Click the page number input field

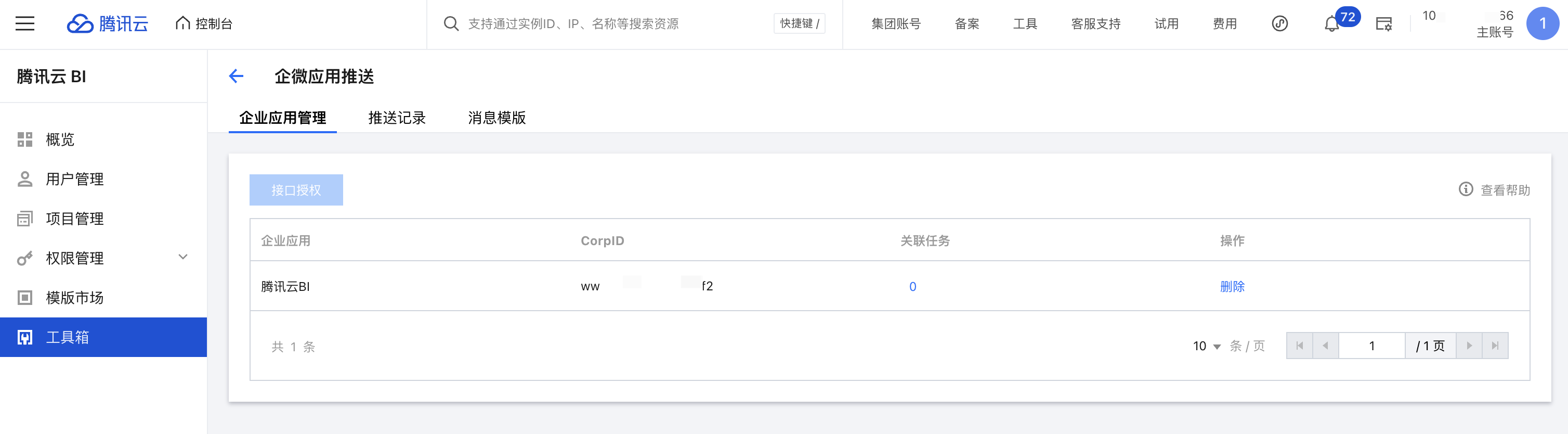[x=1372, y=346]
